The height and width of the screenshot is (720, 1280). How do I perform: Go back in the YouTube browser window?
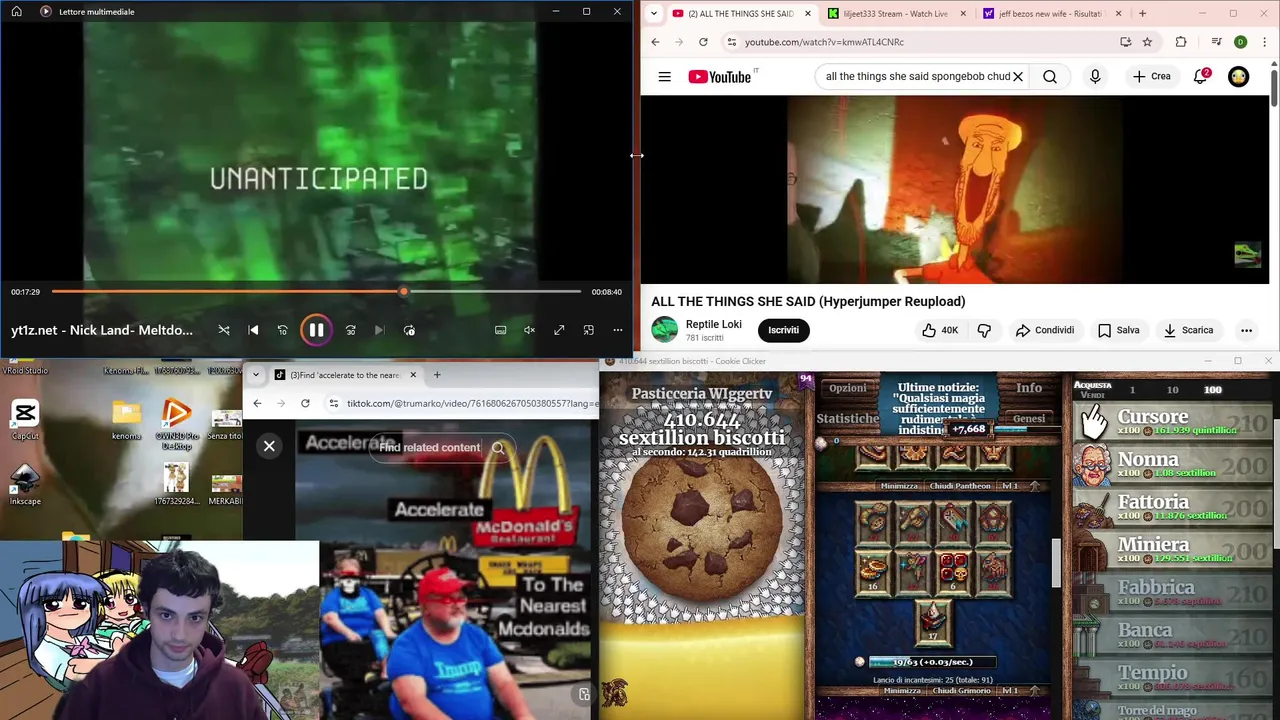pos(655,42)
